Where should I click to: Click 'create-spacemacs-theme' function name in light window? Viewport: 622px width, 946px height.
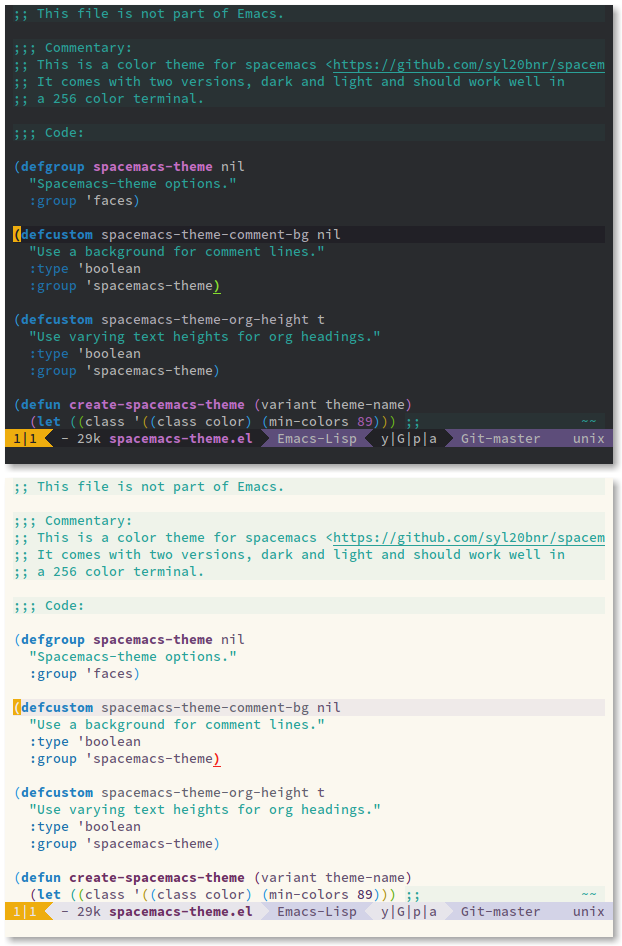pos(157,878)
